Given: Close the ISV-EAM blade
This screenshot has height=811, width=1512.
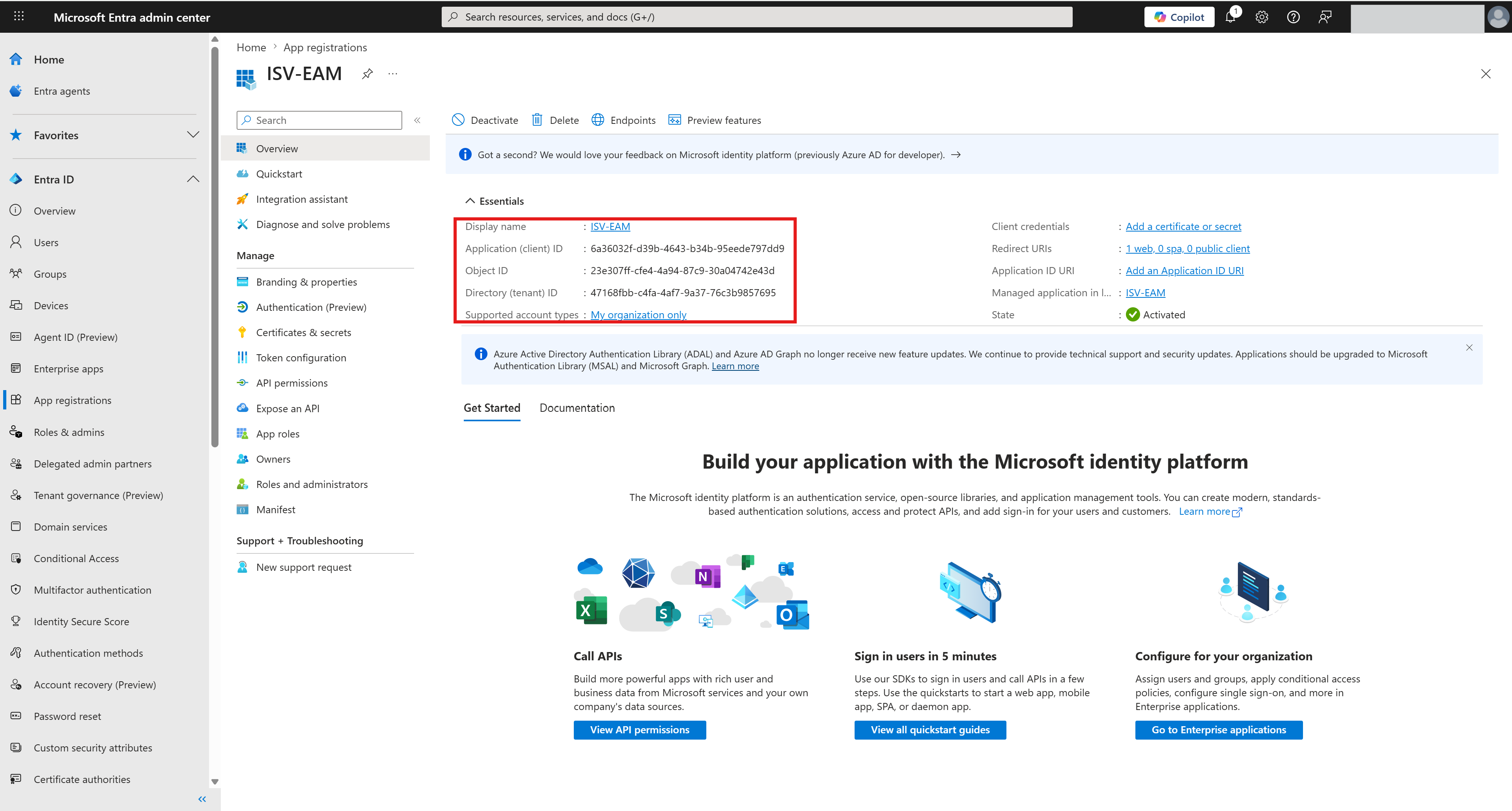Looking at the screenshot, I should click(x=1486, y=74).
